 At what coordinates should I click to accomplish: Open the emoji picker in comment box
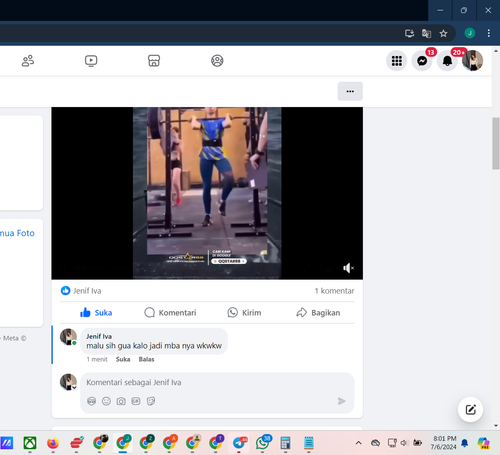(x=106, y=401)
